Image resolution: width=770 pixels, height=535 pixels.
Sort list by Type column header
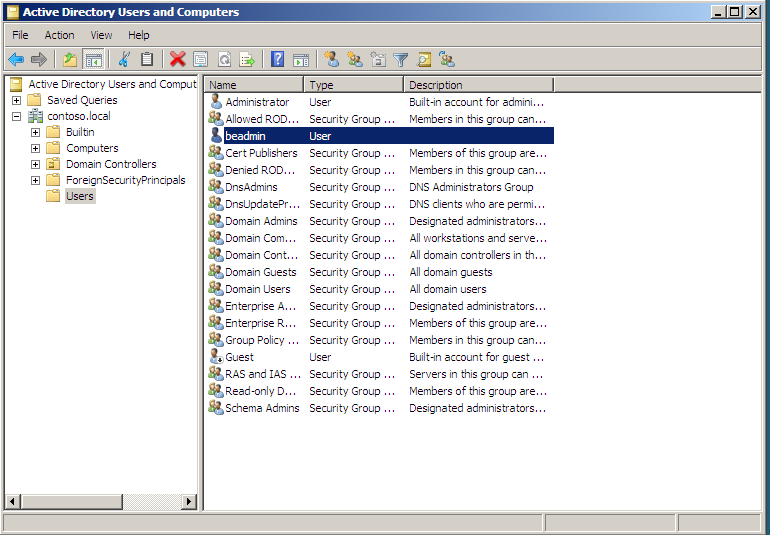tap(354, 84)
